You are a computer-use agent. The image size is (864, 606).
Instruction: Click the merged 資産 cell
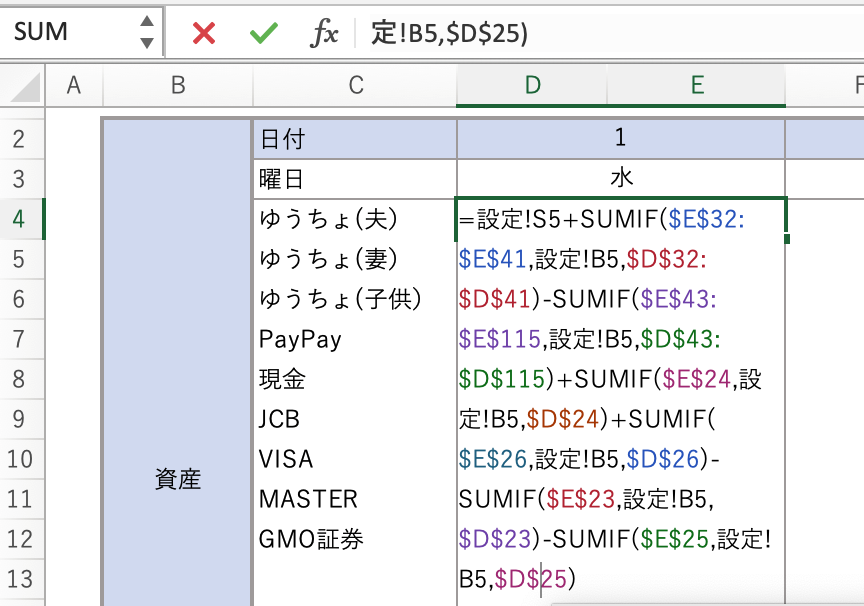pyautogui.click(x=178, y=479)
